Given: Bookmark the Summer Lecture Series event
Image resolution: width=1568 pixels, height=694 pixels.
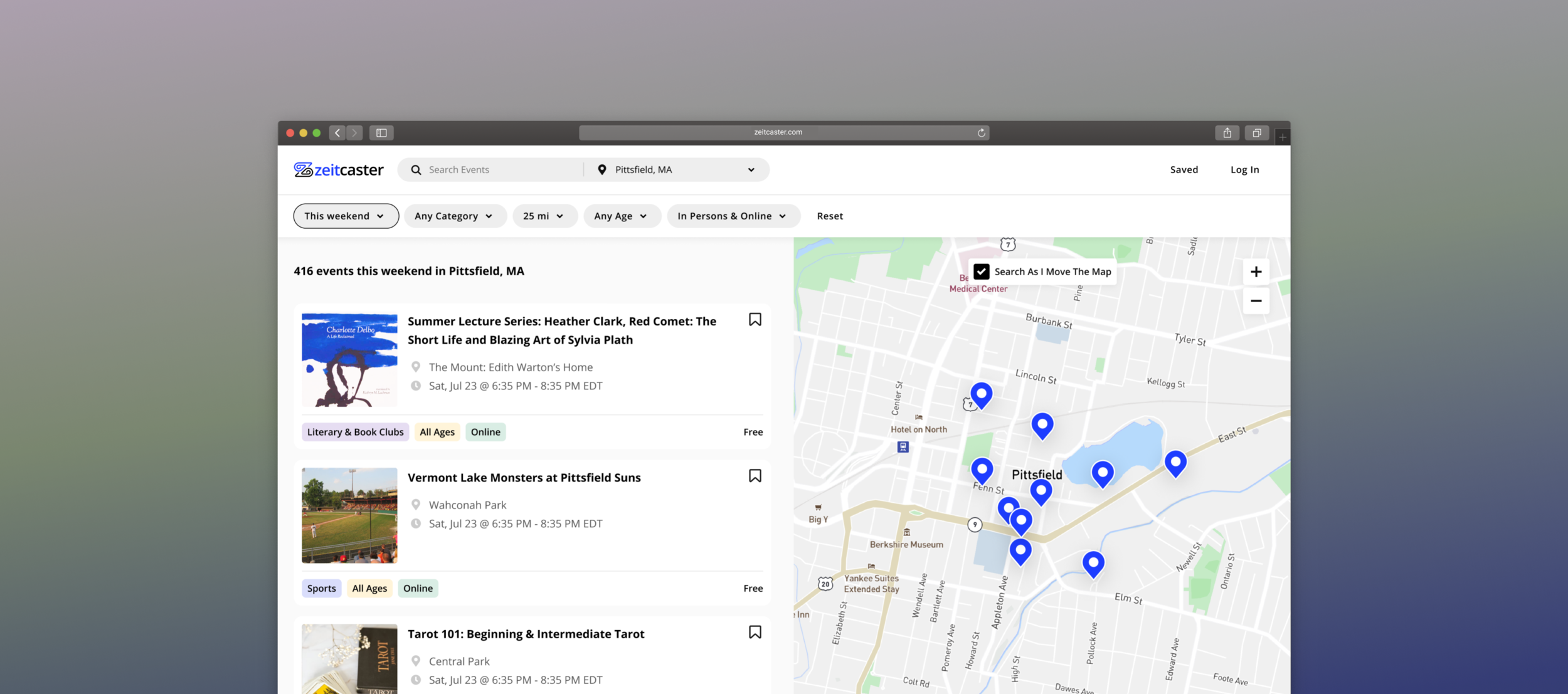Looking at the screenshot, I should pos(755,320).
